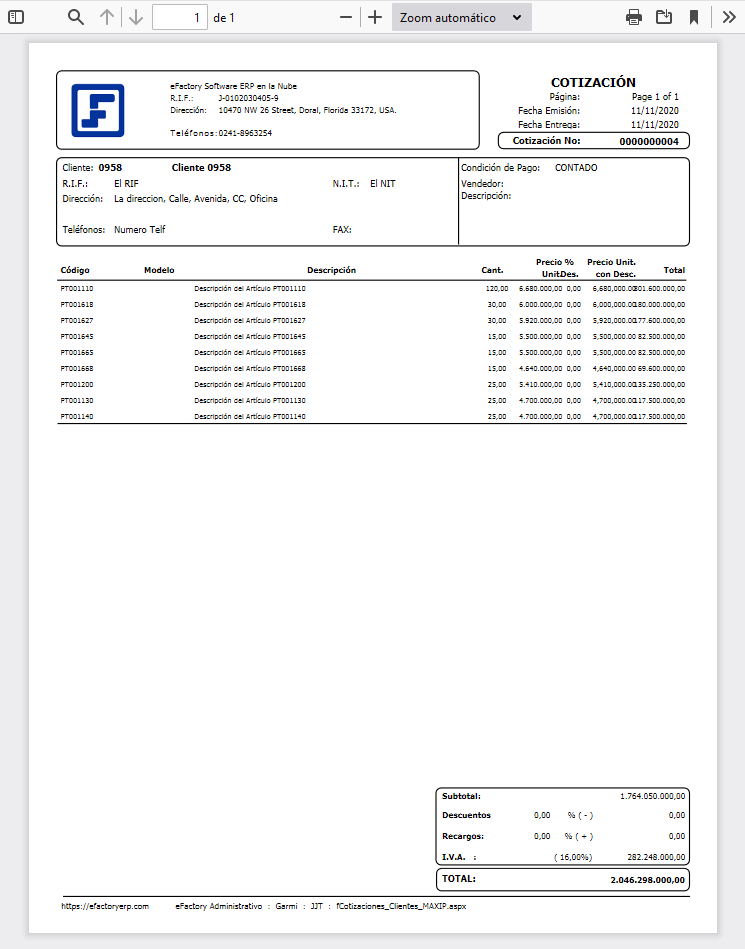The height and width of the screenshot is (949, 745).
Task: Zoom in with the plus button
Action: [x=375, y=17]
